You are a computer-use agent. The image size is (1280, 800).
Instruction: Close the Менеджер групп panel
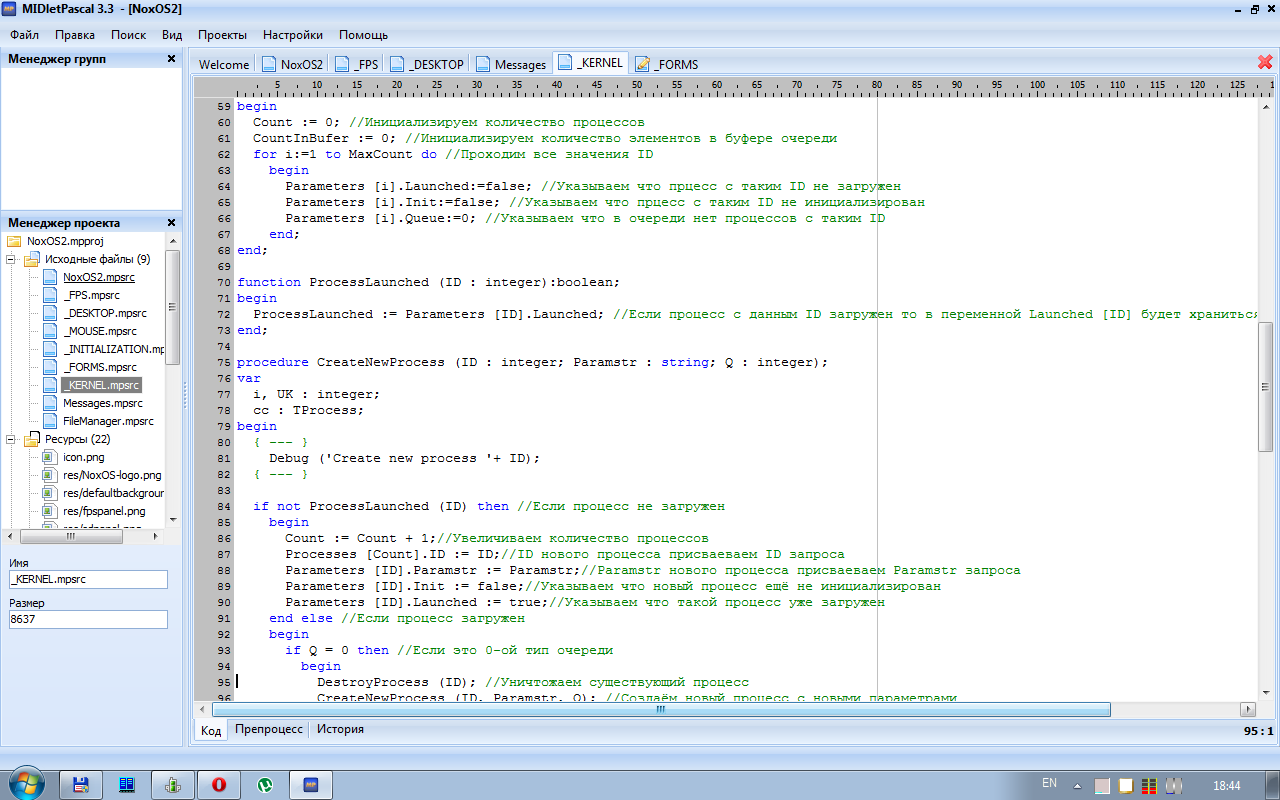171,59
